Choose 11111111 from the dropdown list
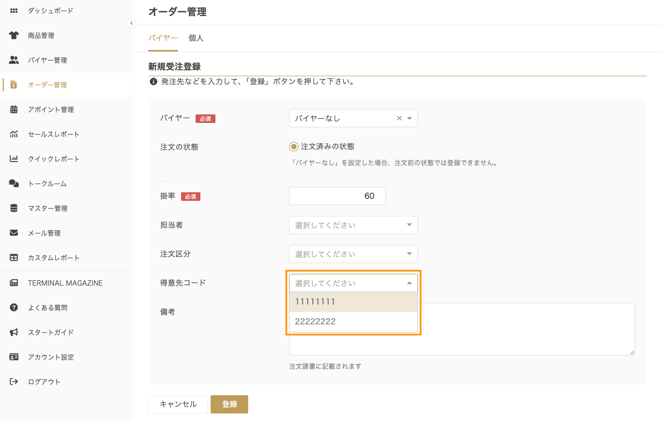670x421 pixels. coord(353,302)
